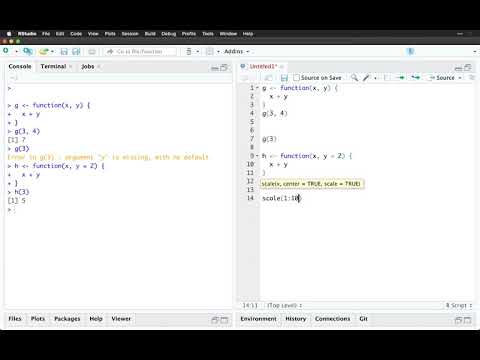480x360 pixels.
Task: Click the compile report notebook icon
Action: pos(387,78)
